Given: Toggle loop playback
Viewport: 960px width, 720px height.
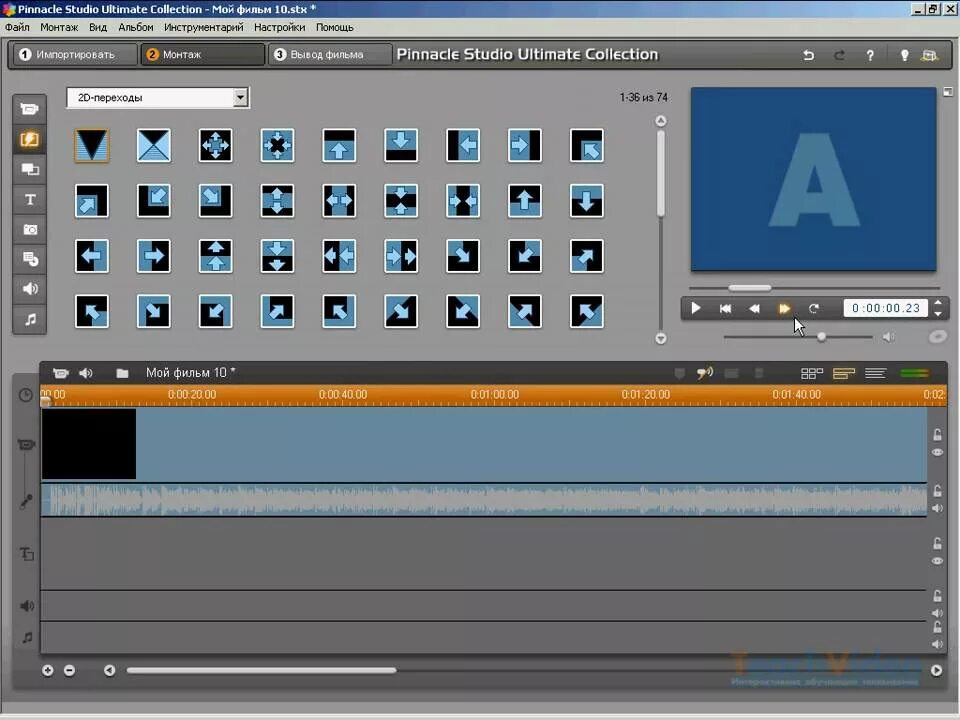Looking at the screenshot, I should click(813, 308).
